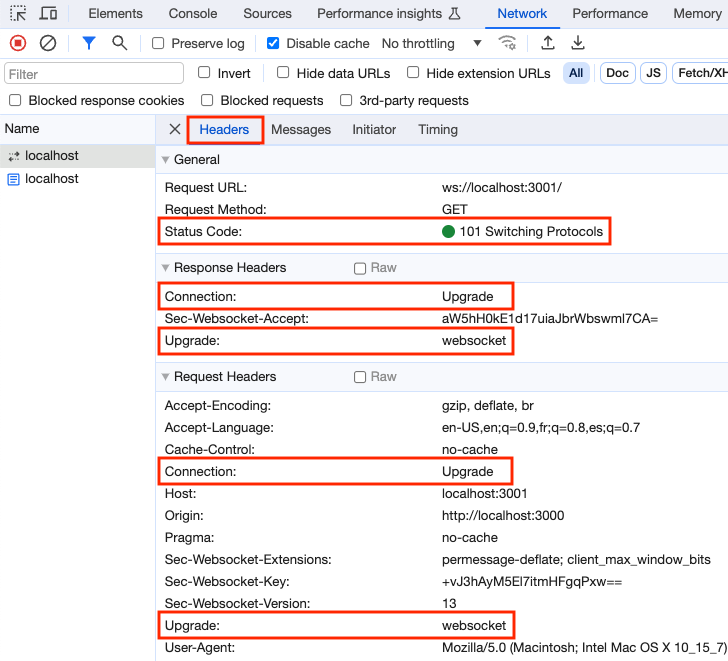This screenshot has width=728, height=661.
Task: Close the request details pane
Action: 175,129
